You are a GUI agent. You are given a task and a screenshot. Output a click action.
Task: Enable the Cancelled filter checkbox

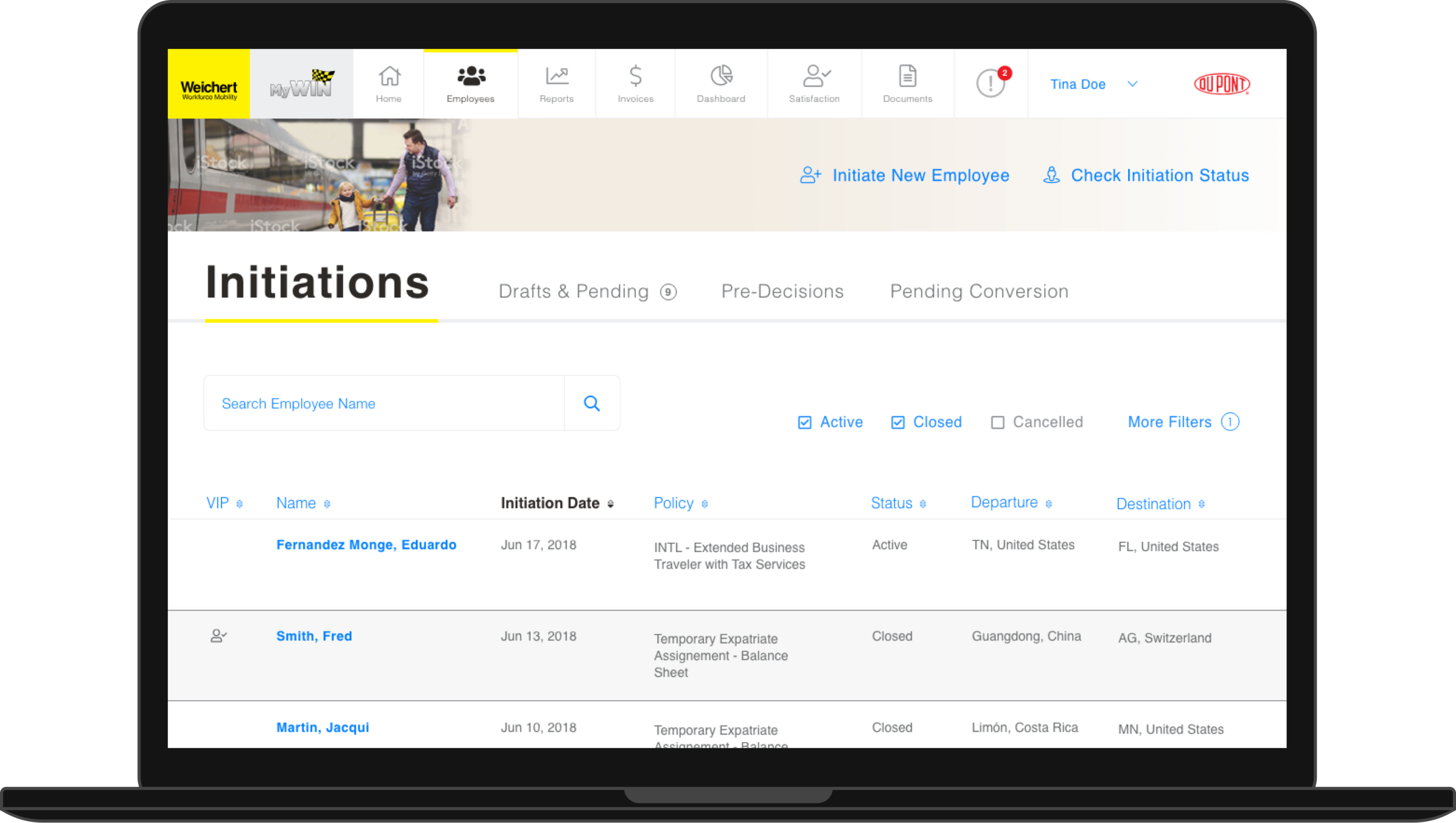[x=998, y=422]
